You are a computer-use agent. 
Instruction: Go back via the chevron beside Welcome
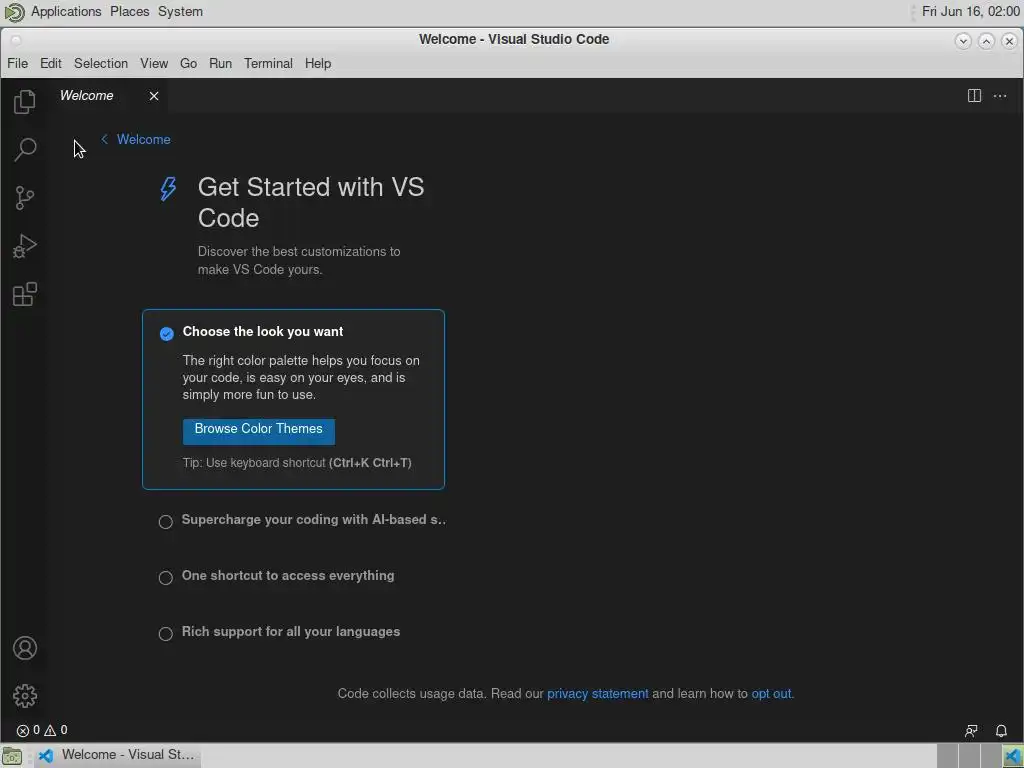point(104,139)
